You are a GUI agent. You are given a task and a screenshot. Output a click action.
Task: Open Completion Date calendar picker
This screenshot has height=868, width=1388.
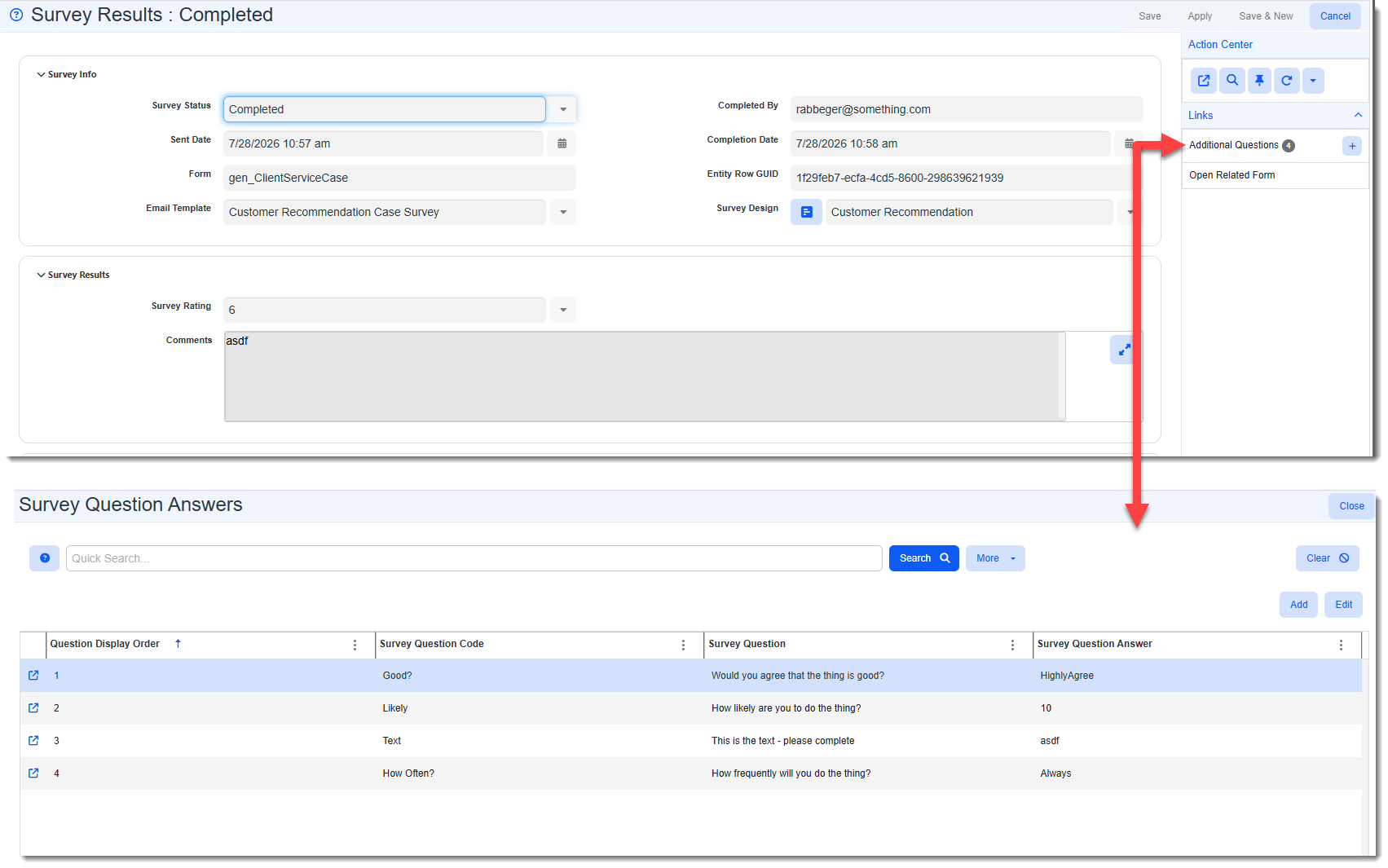click(1128, 143)
